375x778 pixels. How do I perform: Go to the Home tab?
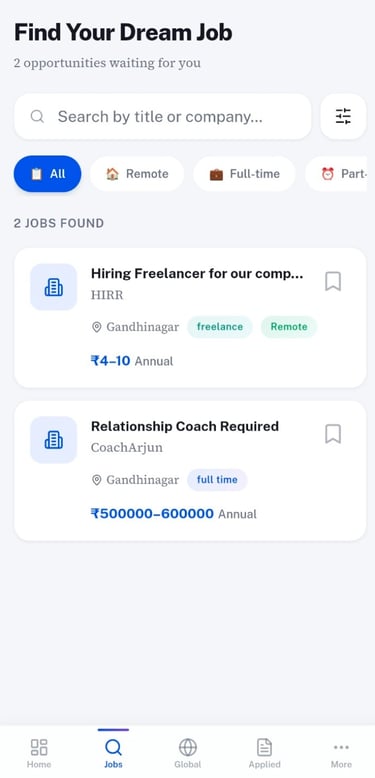(x=39, y=753)
